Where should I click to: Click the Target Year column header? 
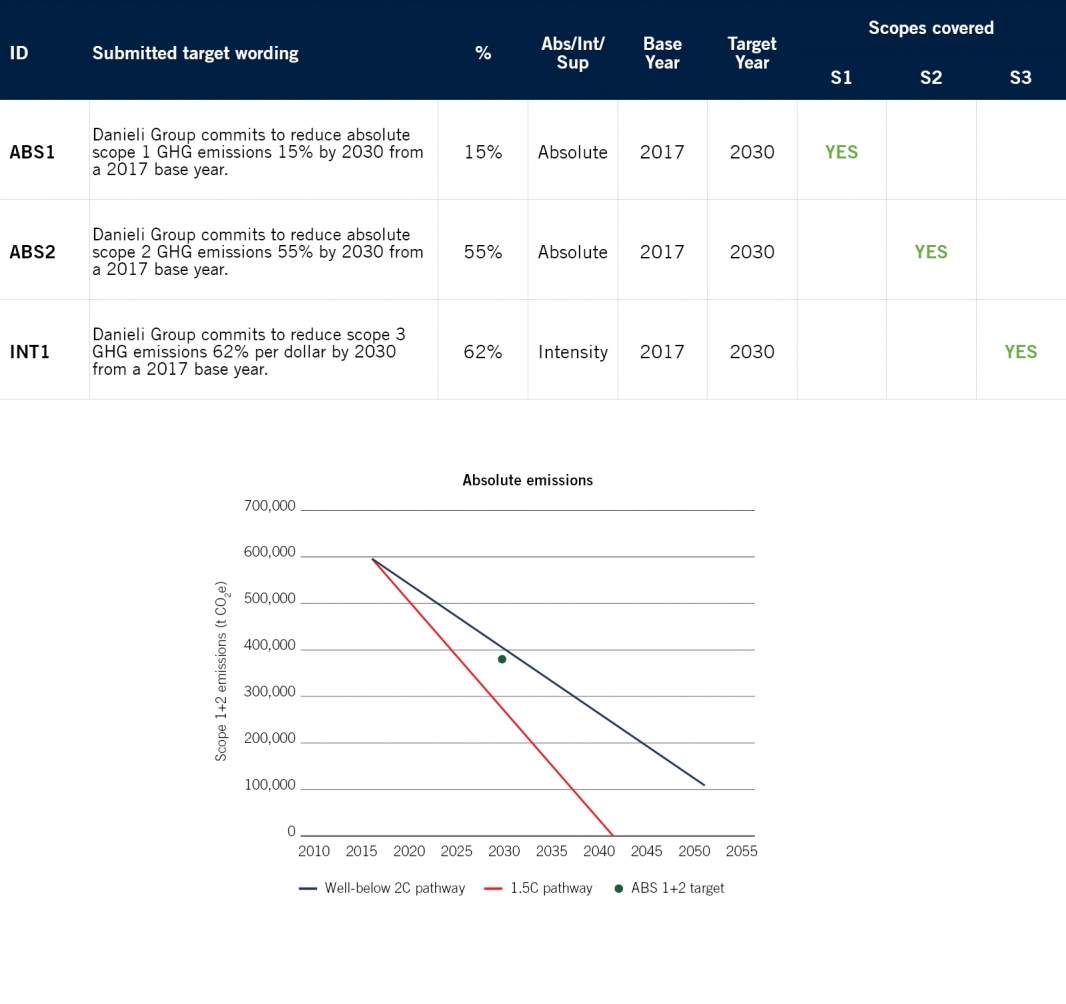tap(752, 53)
